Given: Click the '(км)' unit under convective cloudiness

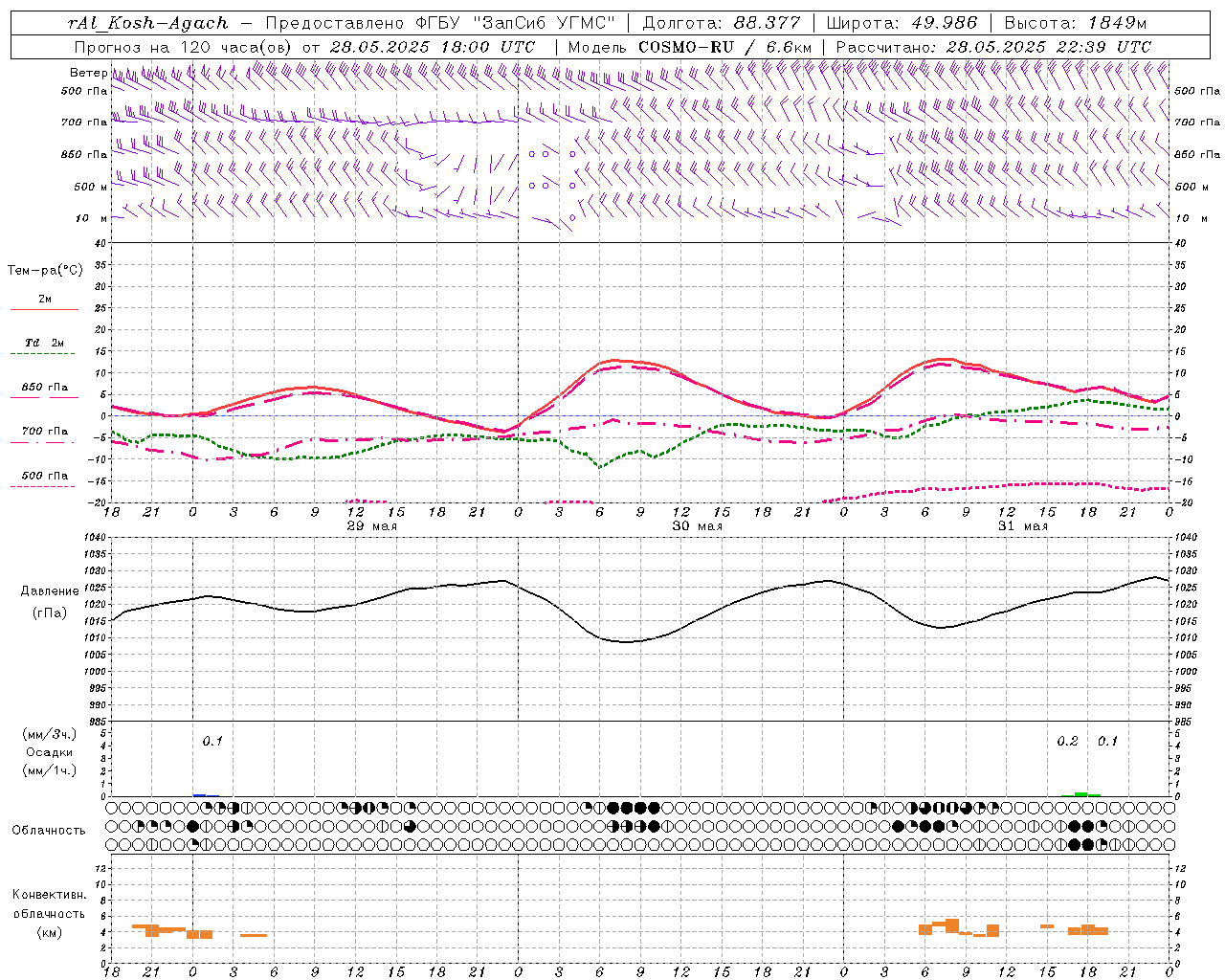Looking at the screenshot, I should click(x=49, y=932).
